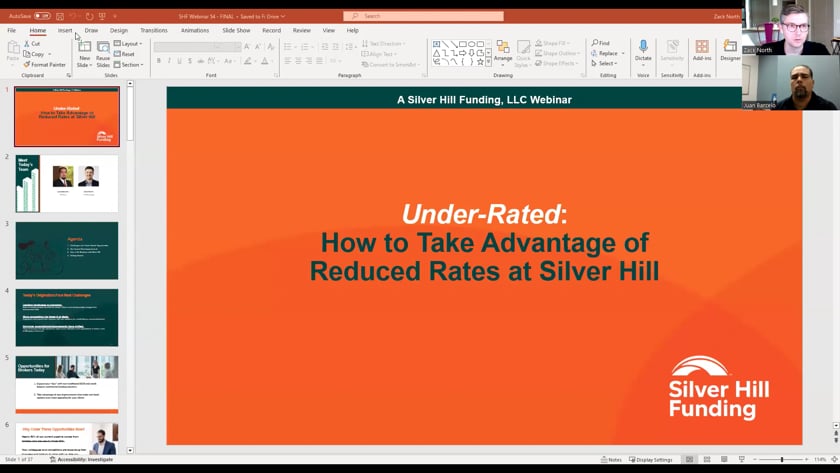This screenshot has width=840, height=473.
Task: Start presentation from beginning icon in title bar
Action: tap(102, 16)
